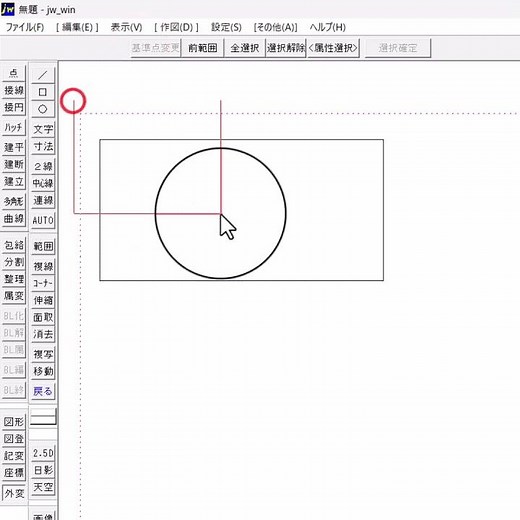Image resolution: width=520 pixels, height=520 pixels.
Task: Activate the 複写 copy tool
Action: 43,354
